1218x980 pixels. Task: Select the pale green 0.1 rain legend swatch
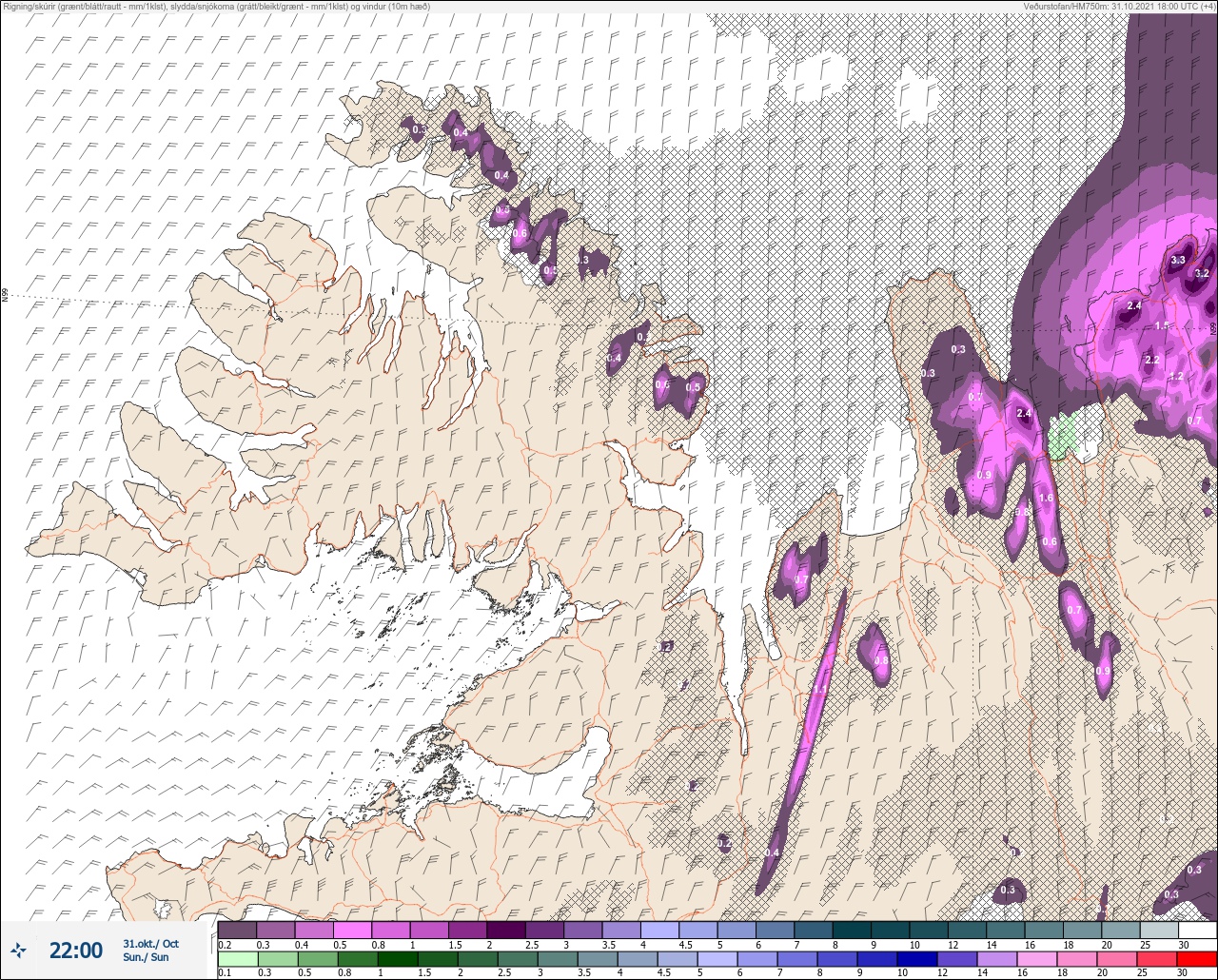[x=237, y=958]
